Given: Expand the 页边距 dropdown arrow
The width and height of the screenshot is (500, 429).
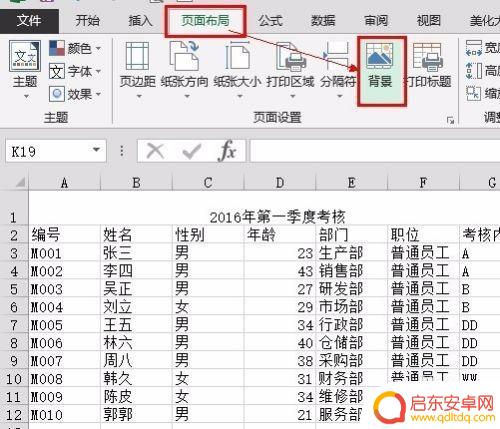Looking at the screenshot, I should click(139, 96).
